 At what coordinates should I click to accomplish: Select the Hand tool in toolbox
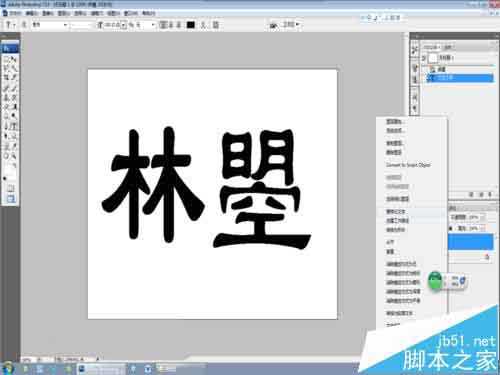(x=6, y=156)
